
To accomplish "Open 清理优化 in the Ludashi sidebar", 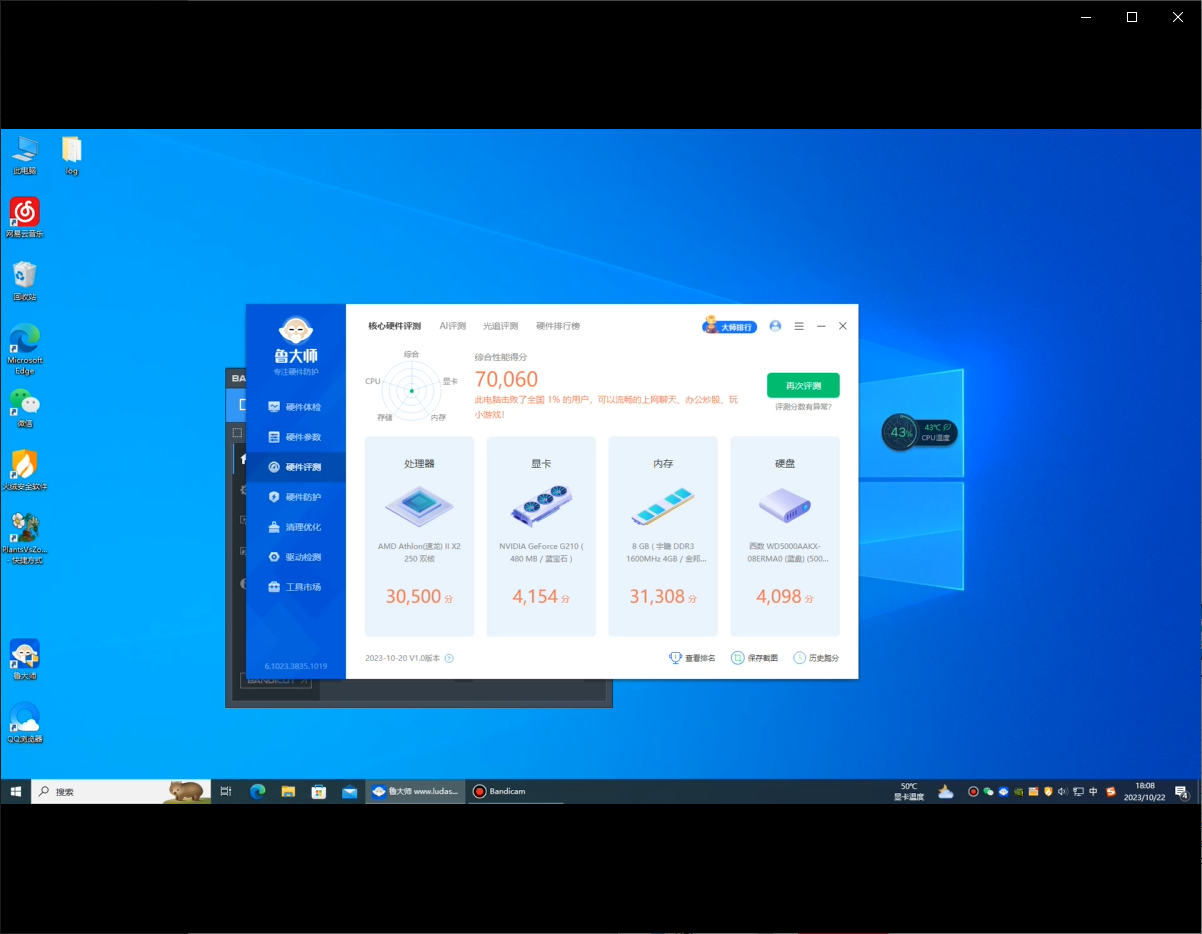I will tap(296, 527).
